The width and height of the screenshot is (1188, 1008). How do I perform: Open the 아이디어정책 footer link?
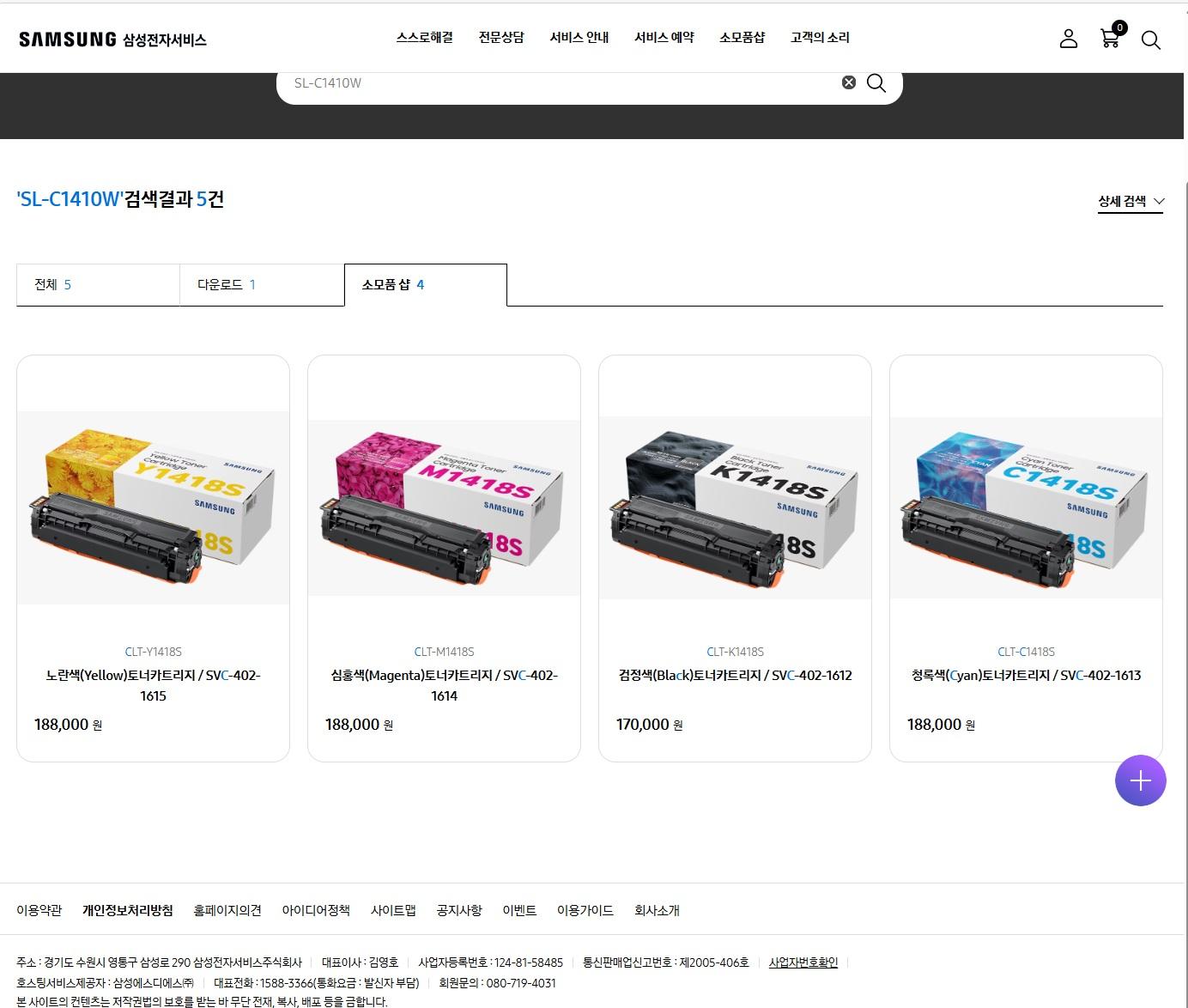(316, 910)
